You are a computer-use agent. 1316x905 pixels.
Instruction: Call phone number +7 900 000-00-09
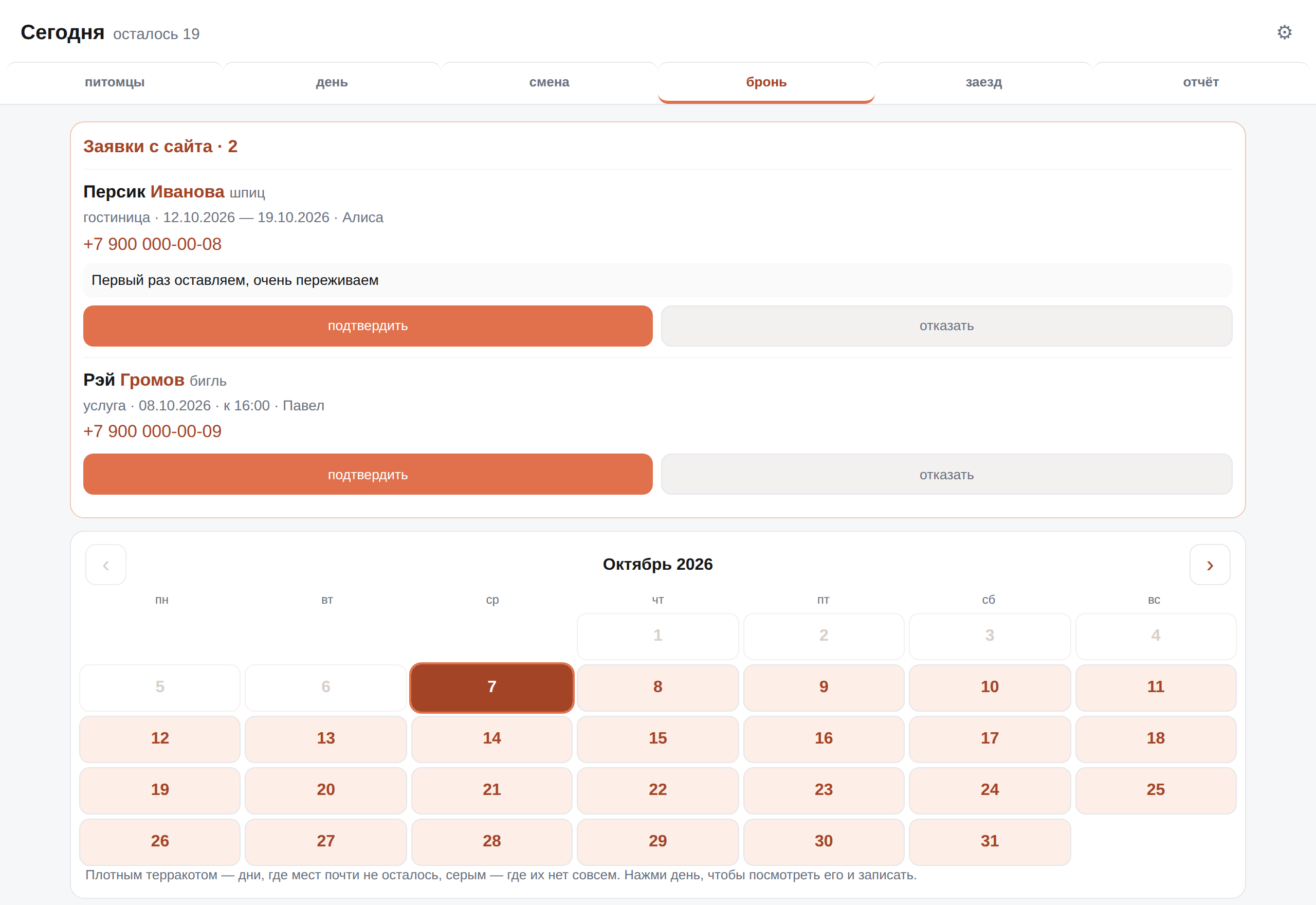tap(153, 431)
